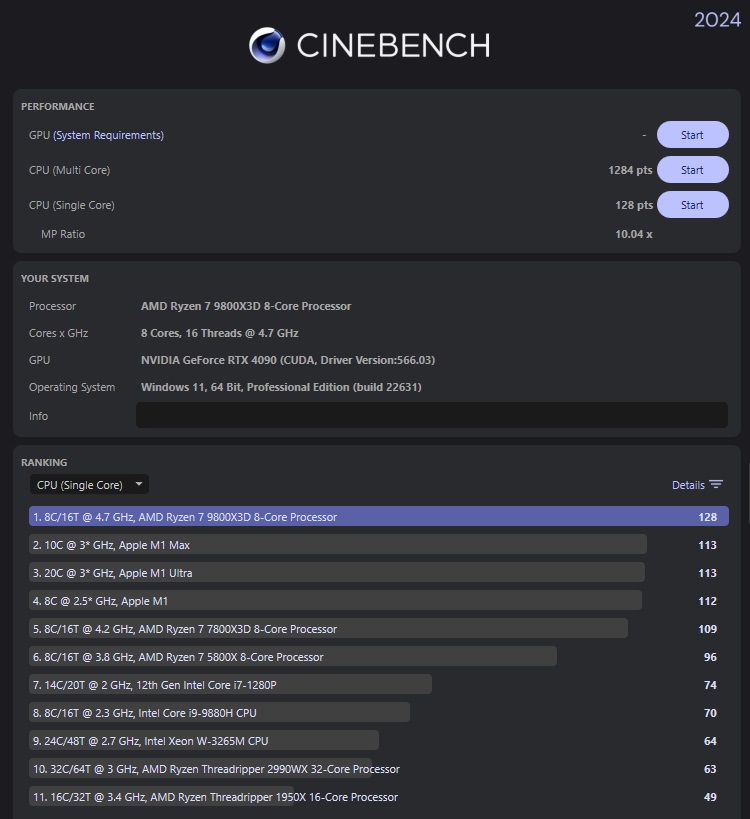Screen dimensions: 750x819
Task: Click the Windows 11 operating system text
Action: coord(281,387)
